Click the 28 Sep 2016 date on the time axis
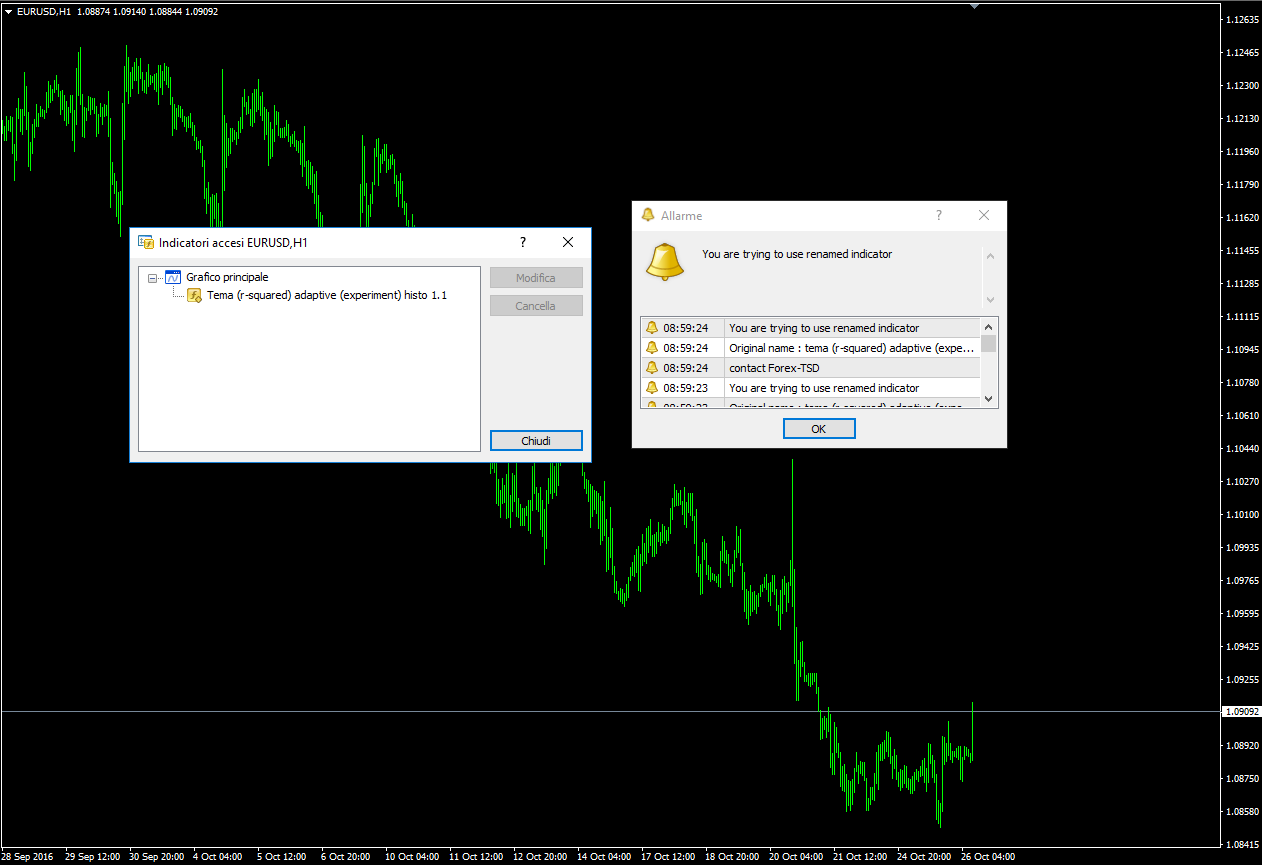Screen dimensions: 1262x865 coord(27,857)
